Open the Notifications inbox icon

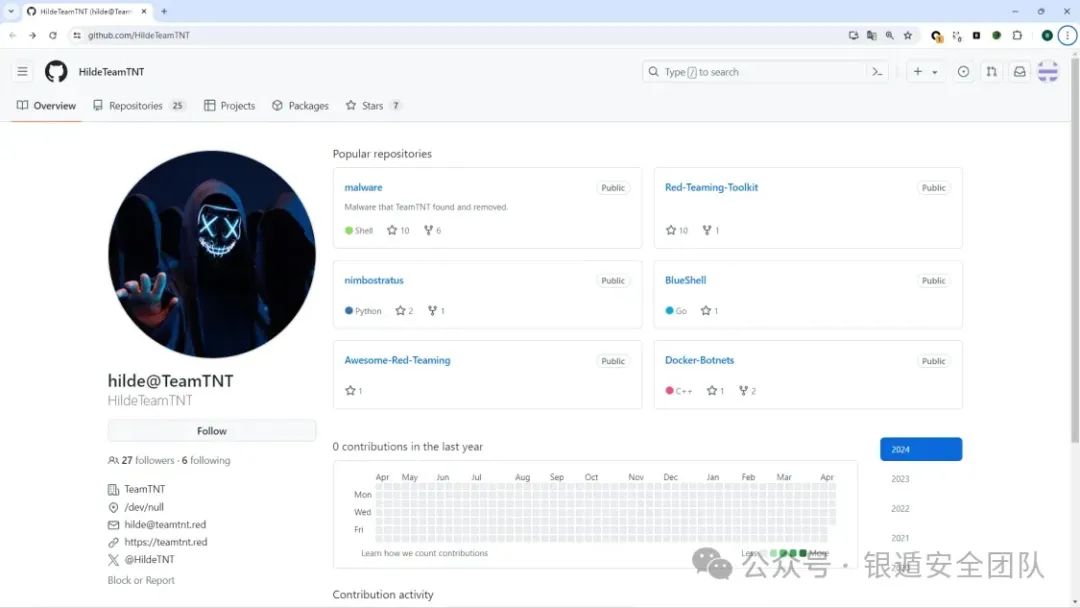[1019, 72]
